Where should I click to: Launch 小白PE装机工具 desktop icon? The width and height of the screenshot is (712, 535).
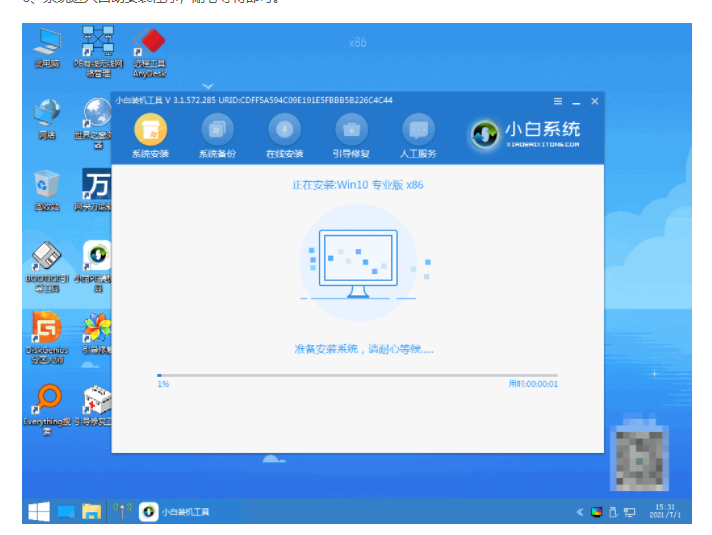coord(94,266)
